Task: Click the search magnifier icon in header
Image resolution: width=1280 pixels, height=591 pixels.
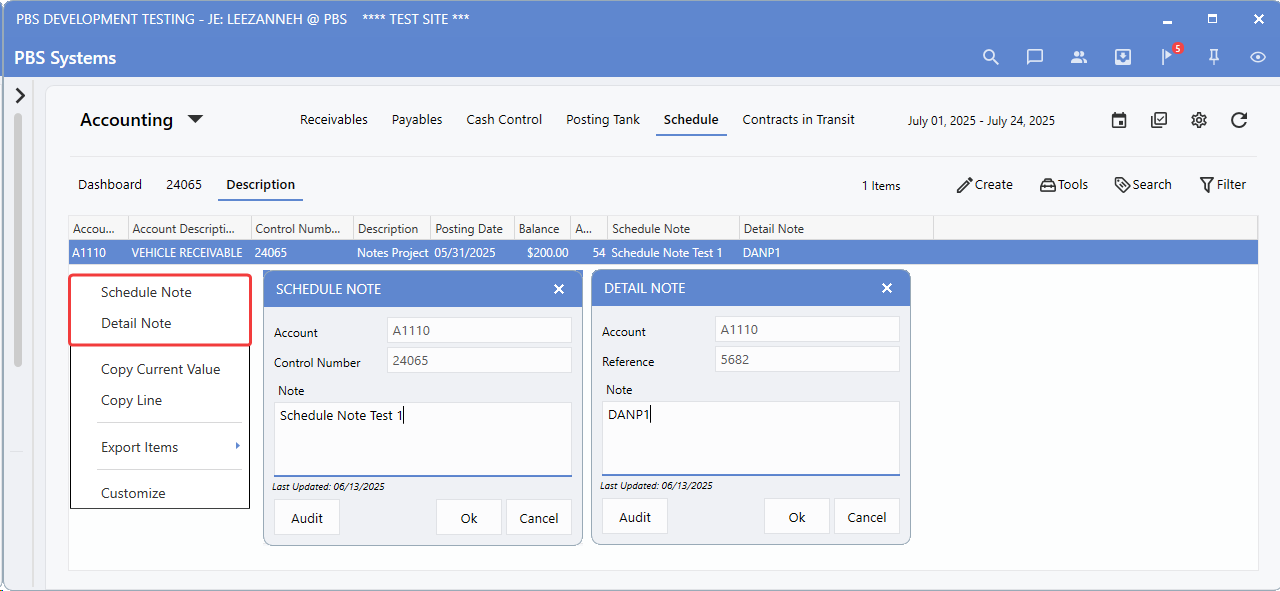Action: click(991, 58)
